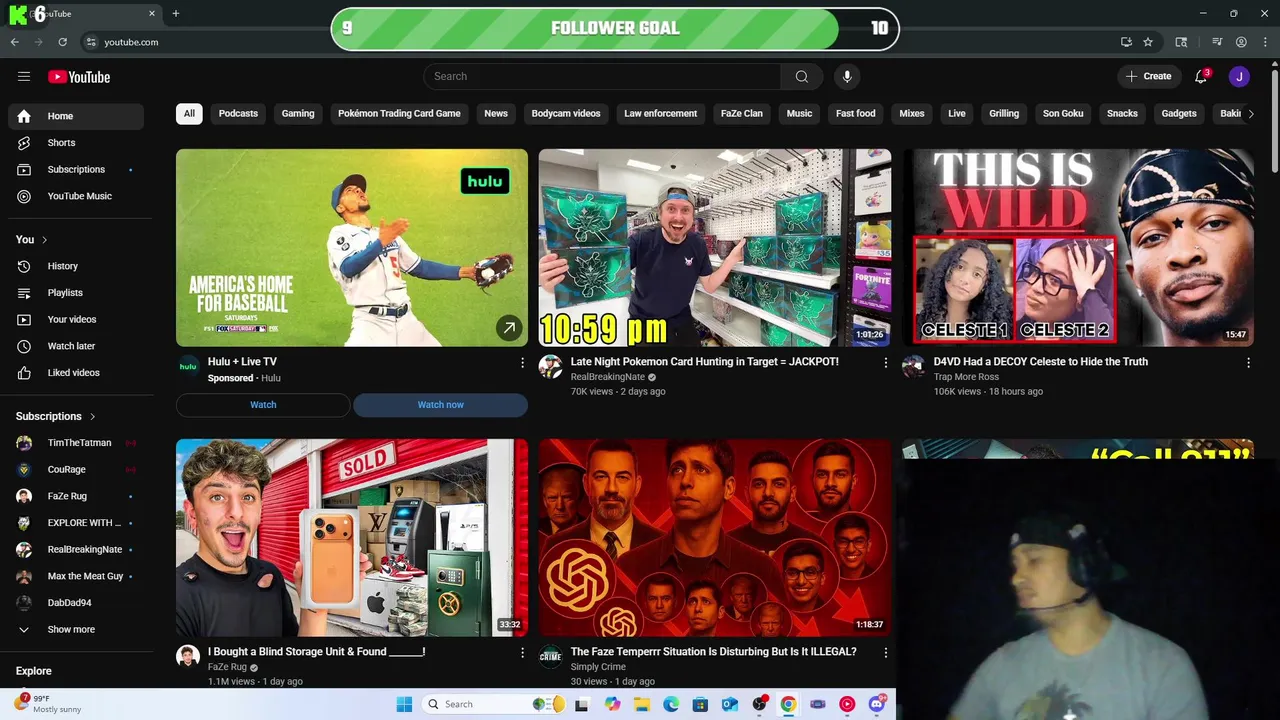Open Google Lens search icon in toolbar
This screenshot has width=1280, height=720.
pos(1181,42)
